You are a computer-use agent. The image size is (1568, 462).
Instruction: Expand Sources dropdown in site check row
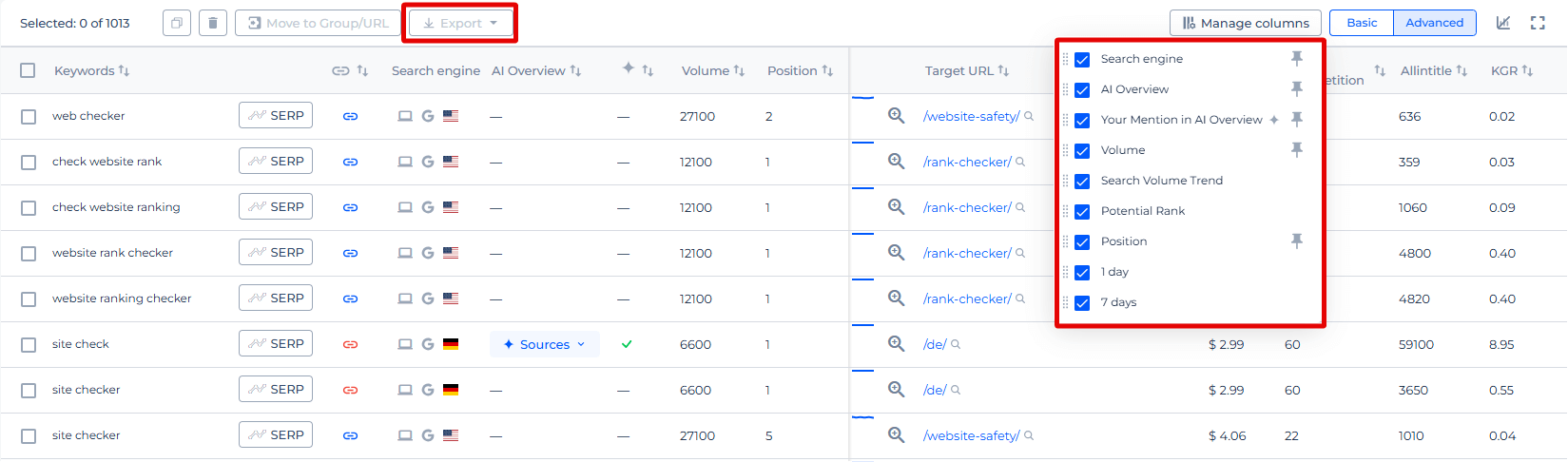(544, 344)
